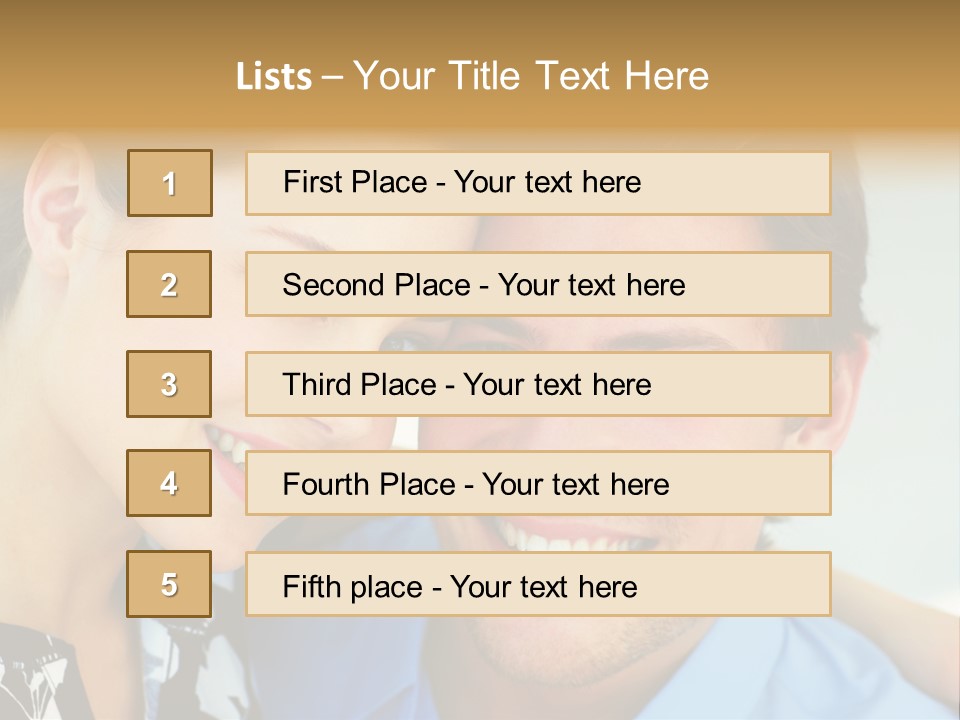
Task: Click the number 3 box
Action: coord(169,384)
